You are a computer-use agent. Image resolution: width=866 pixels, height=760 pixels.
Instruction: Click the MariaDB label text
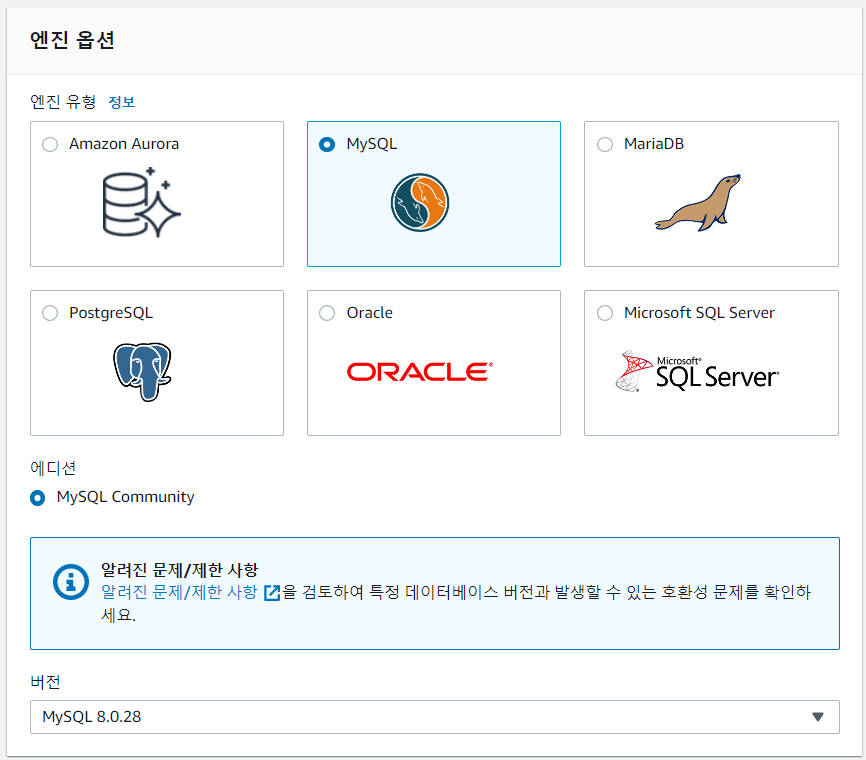point(654,144)
